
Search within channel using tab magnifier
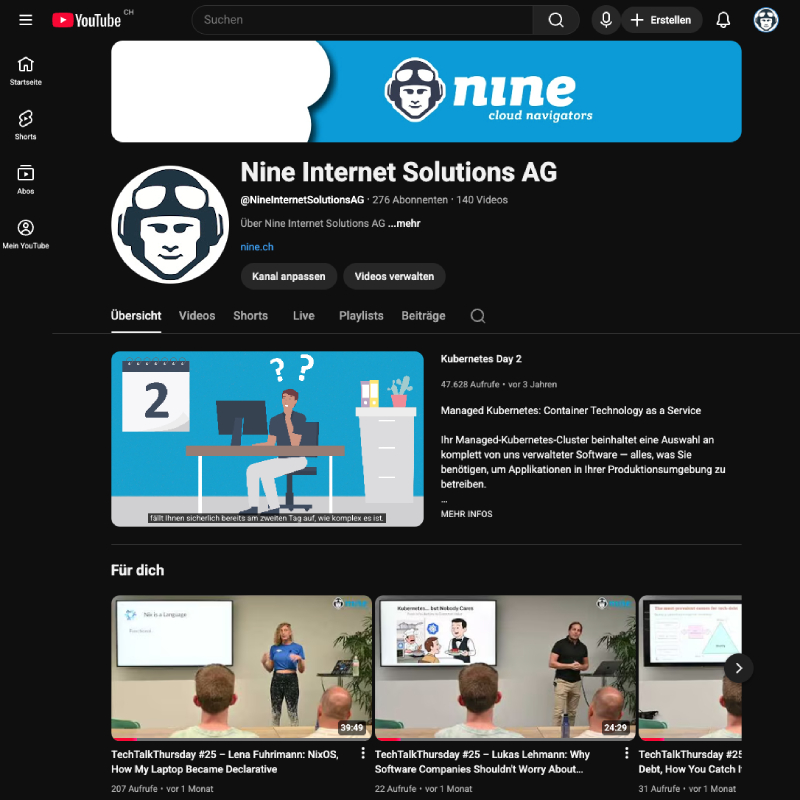point(478,316)
